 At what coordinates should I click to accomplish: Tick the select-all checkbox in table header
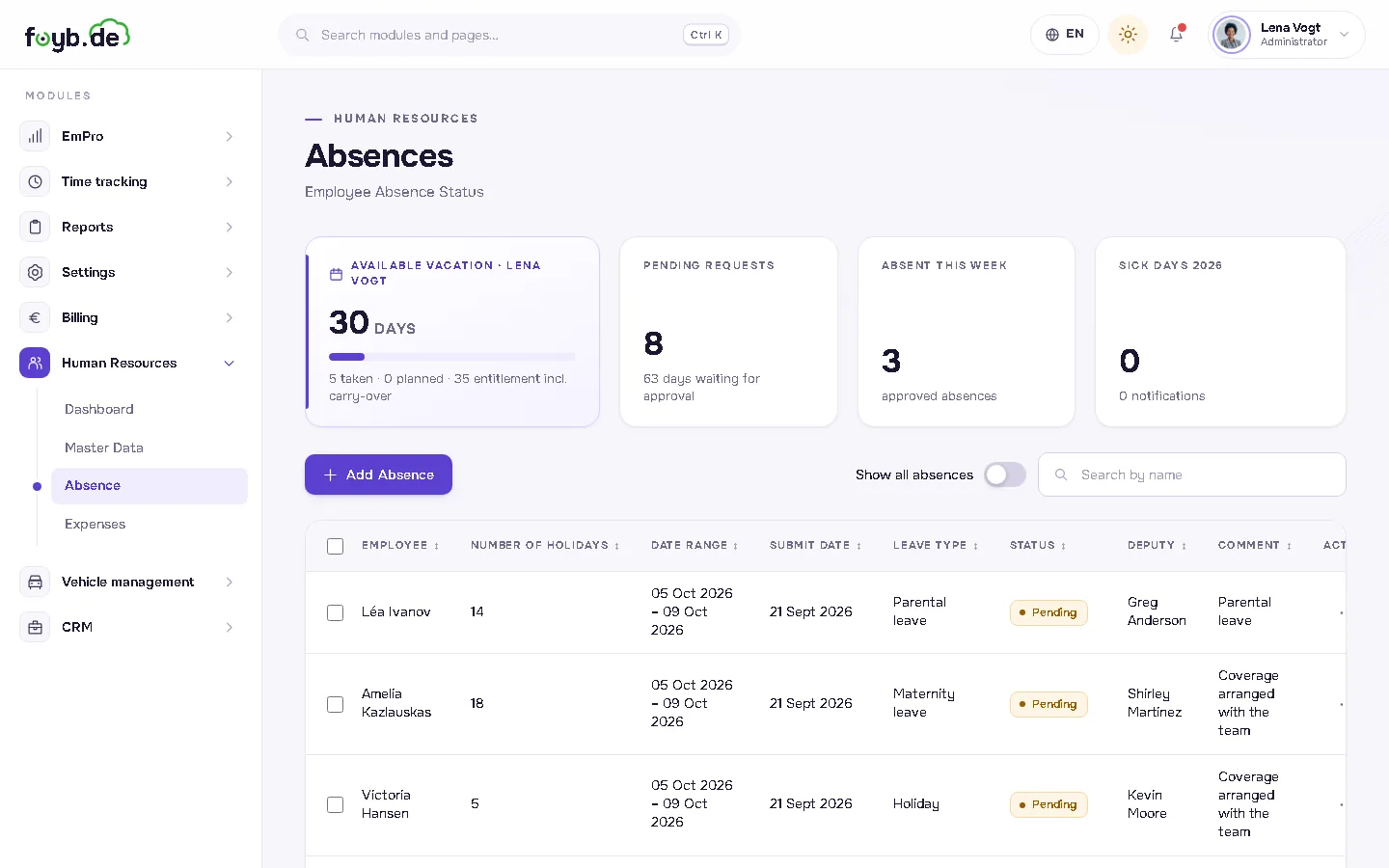(335, 546)
